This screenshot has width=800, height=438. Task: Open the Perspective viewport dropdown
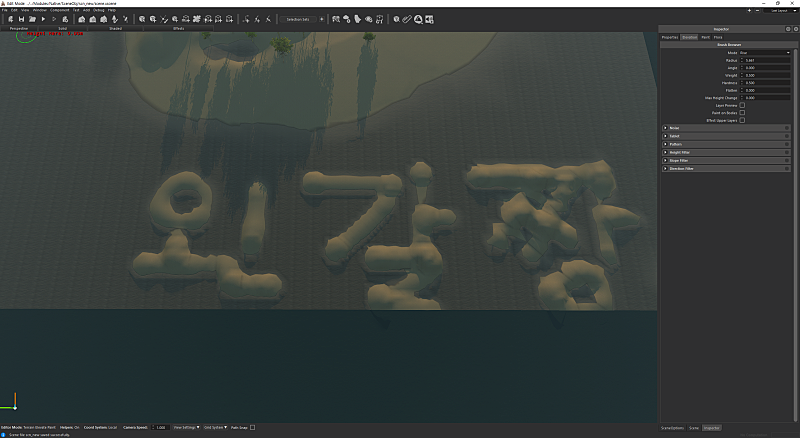pos(19,29)
